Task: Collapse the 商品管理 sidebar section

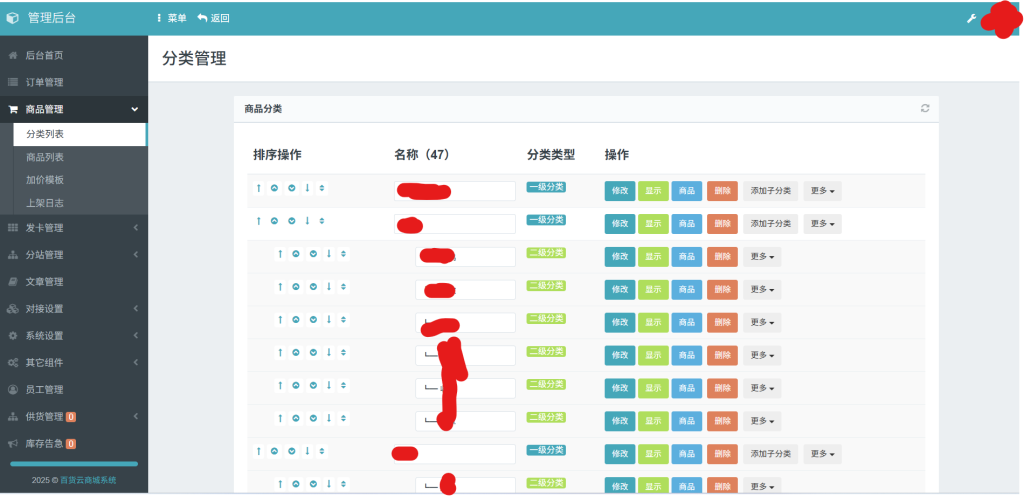Action: coord(74,110)
